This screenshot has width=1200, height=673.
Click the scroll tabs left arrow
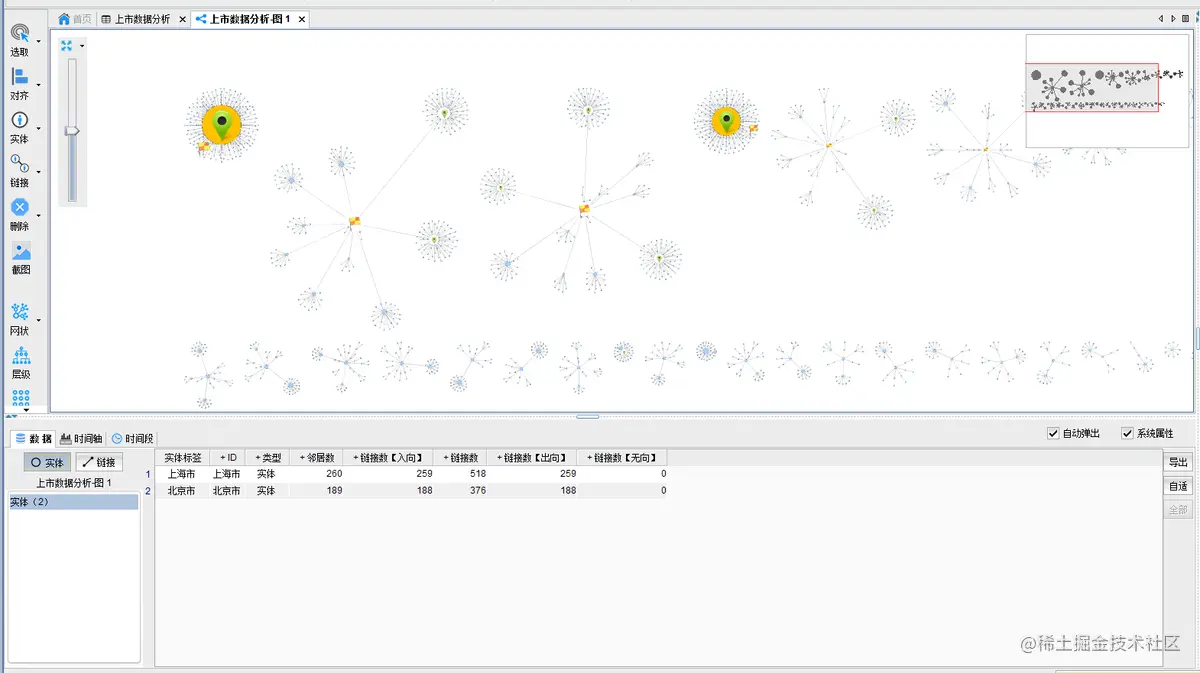pyautogui.click(x=1161, y=19)
